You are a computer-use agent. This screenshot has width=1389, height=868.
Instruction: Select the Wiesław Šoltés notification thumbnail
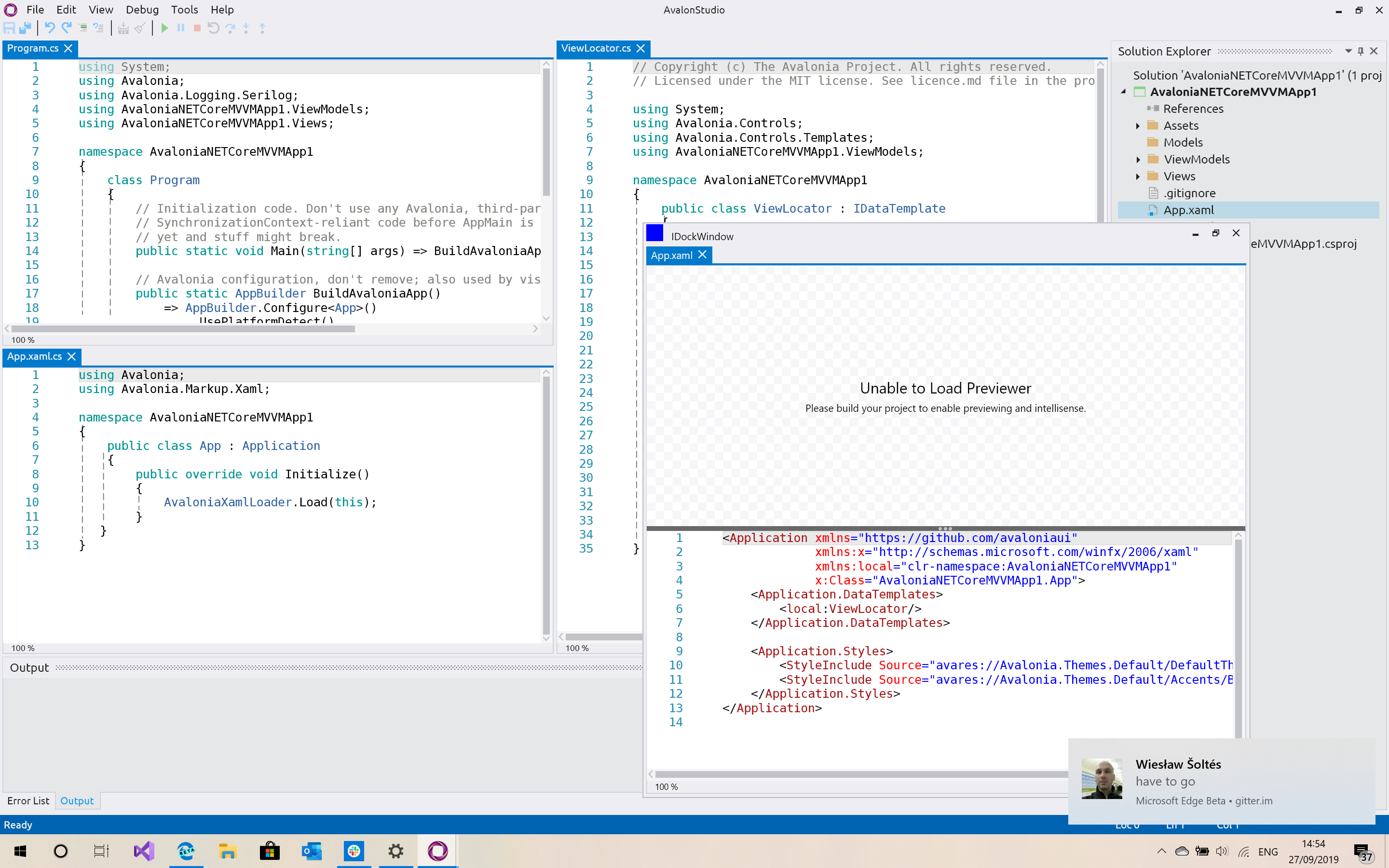tap(1103, 778)
